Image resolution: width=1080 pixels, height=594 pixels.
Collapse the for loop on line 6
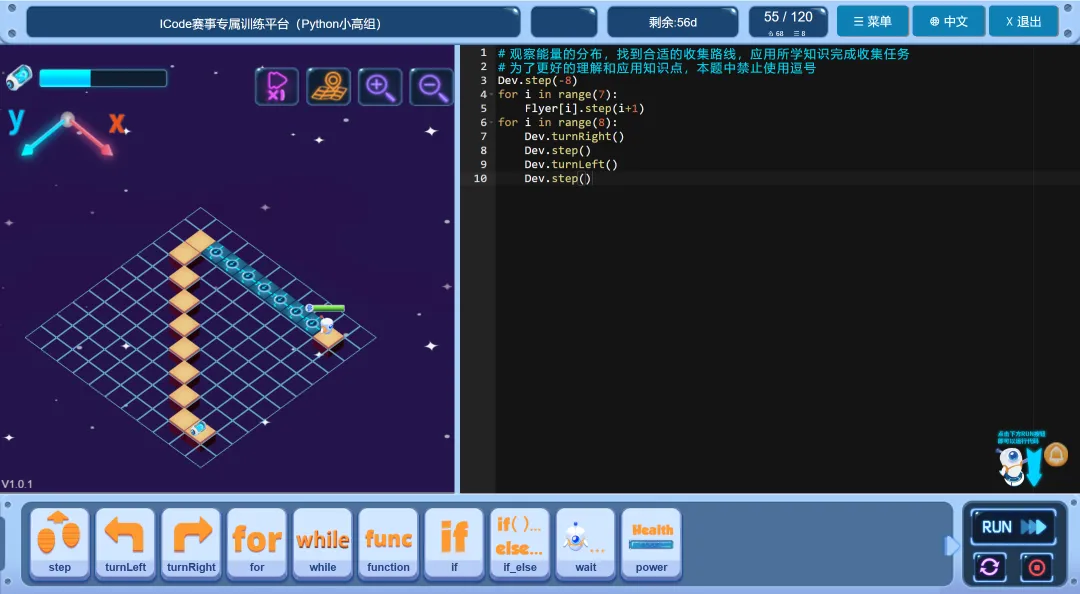tap(492, 122)
